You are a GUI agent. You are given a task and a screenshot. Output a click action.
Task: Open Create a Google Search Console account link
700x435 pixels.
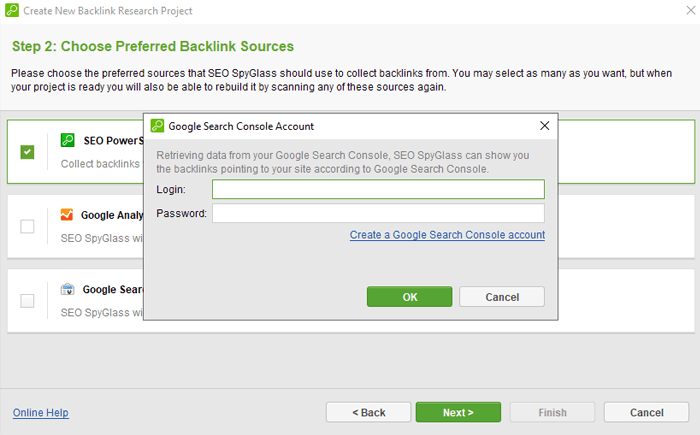447,235
